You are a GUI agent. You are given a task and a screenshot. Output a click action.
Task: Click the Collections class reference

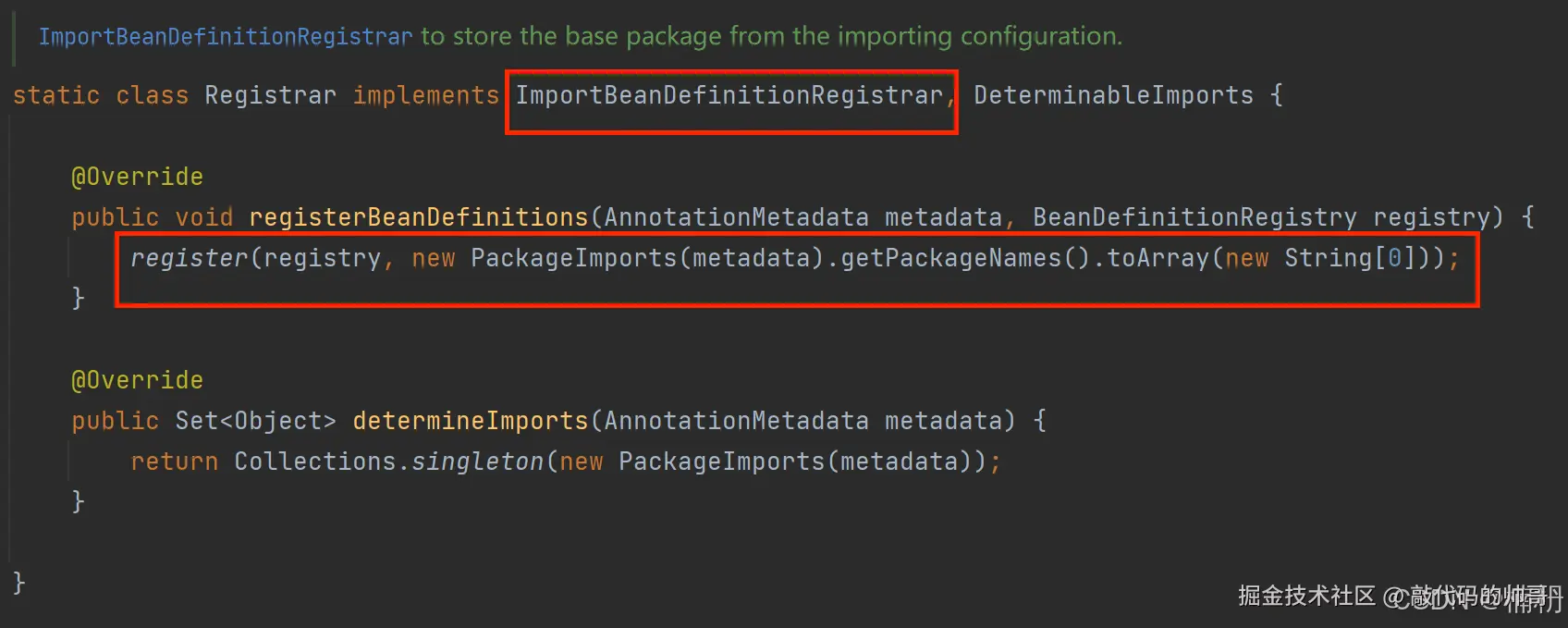(314, 462)
